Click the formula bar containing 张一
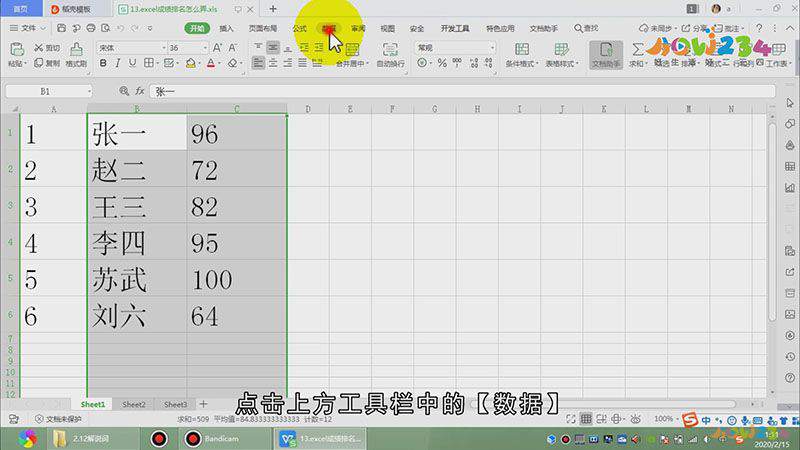The width and height of the screenshot is (800, 450). click(462, 91)
